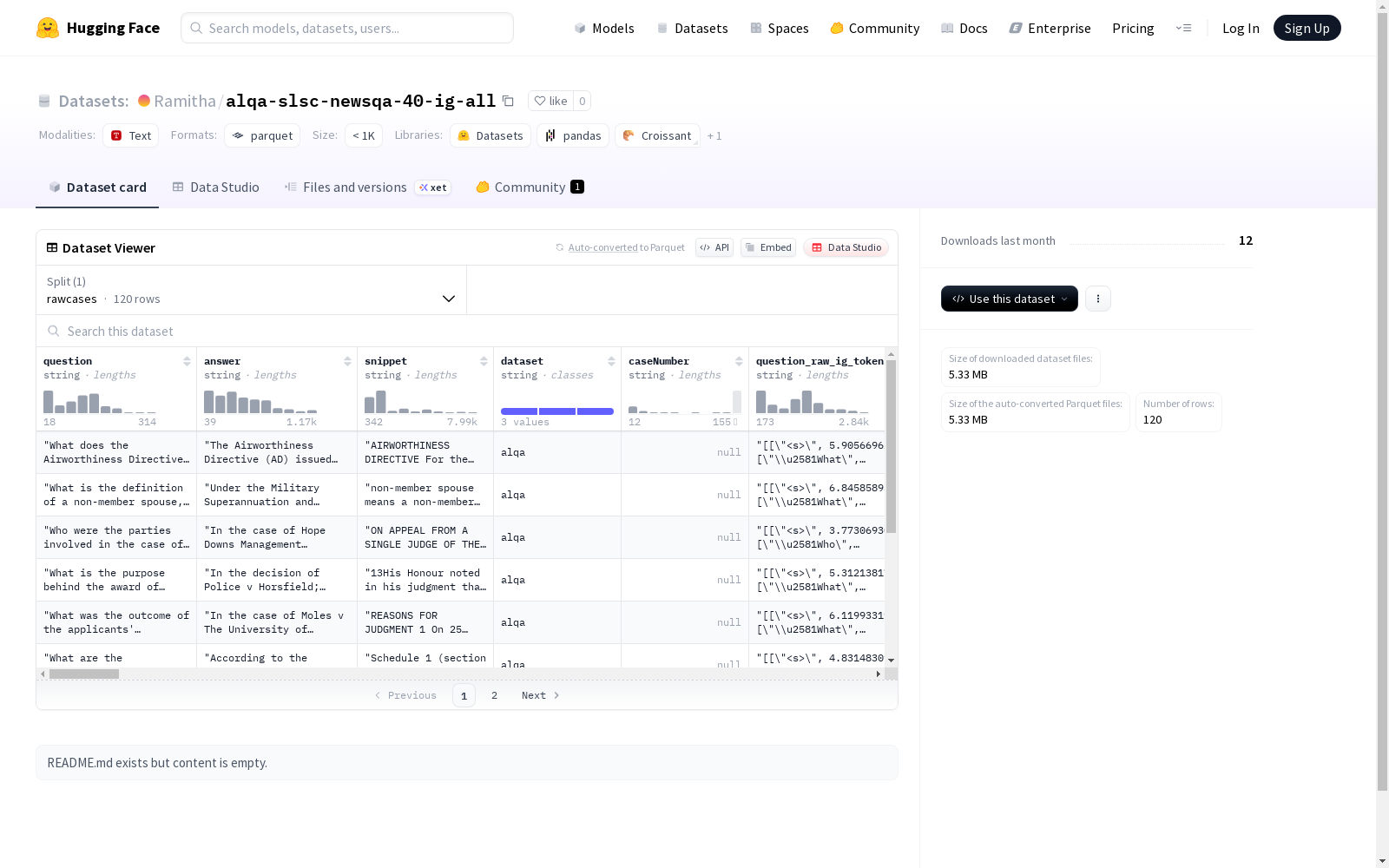Click the Datasets stack icon near title

coord(44,102)
